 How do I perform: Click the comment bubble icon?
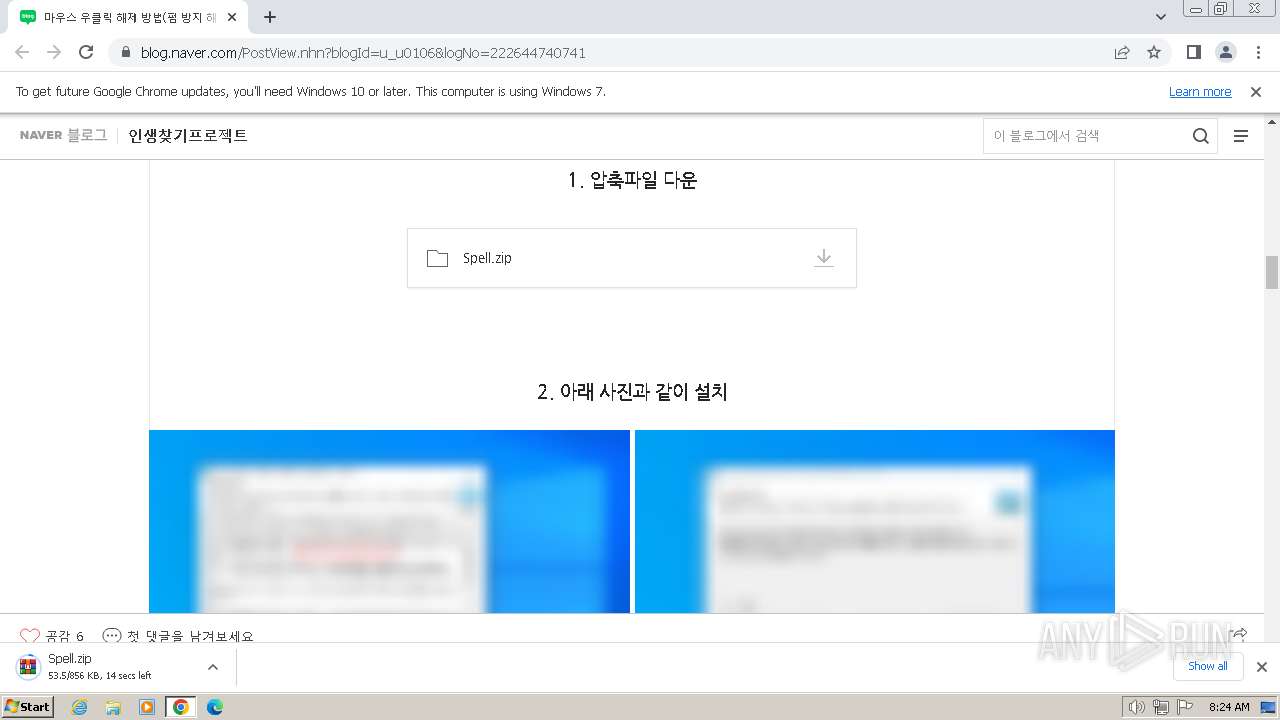[x=112, y=636]
